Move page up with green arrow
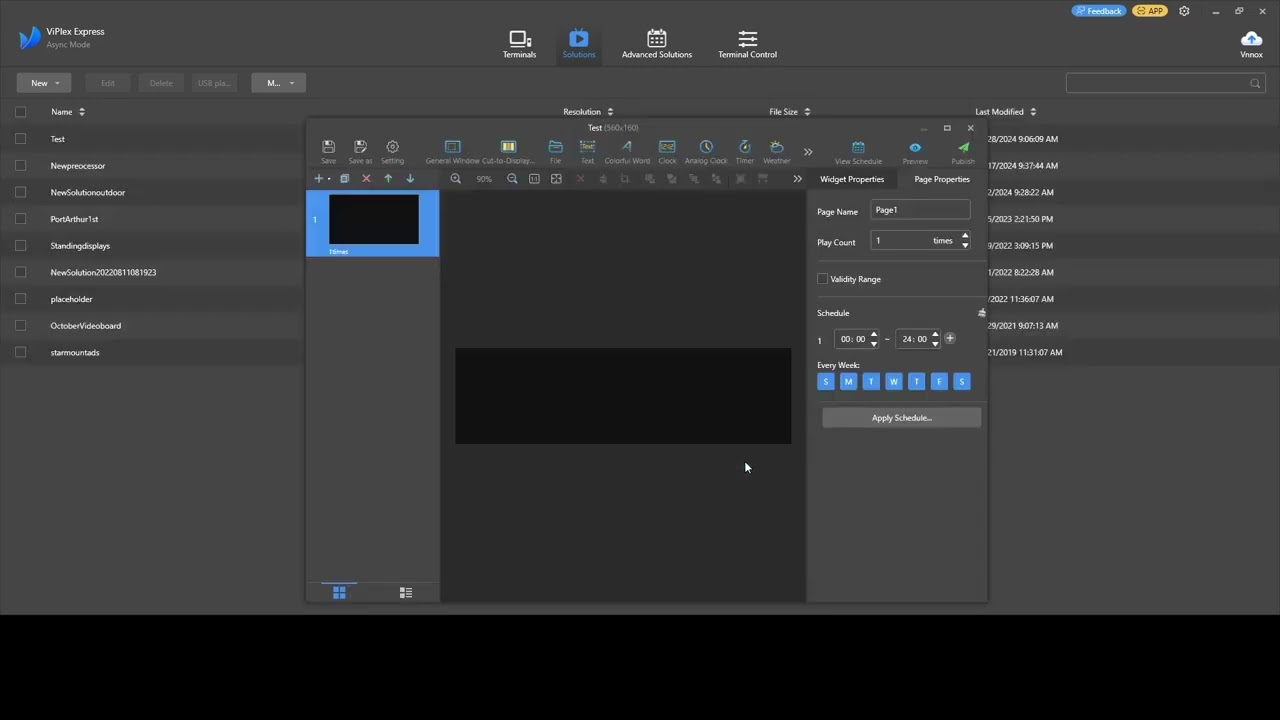The height and width of the screenshot is (720, 1280). pos(388,178)
